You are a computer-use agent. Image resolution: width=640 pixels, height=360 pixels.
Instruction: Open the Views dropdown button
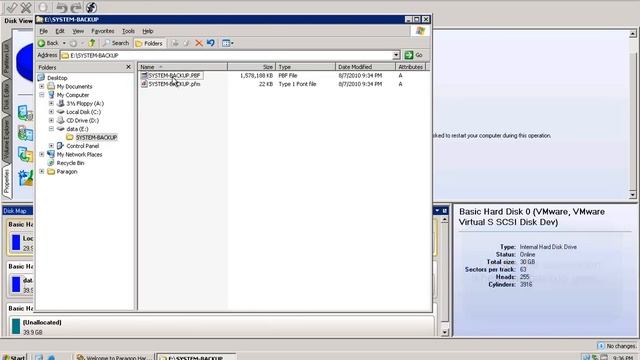tap(228, 43)
